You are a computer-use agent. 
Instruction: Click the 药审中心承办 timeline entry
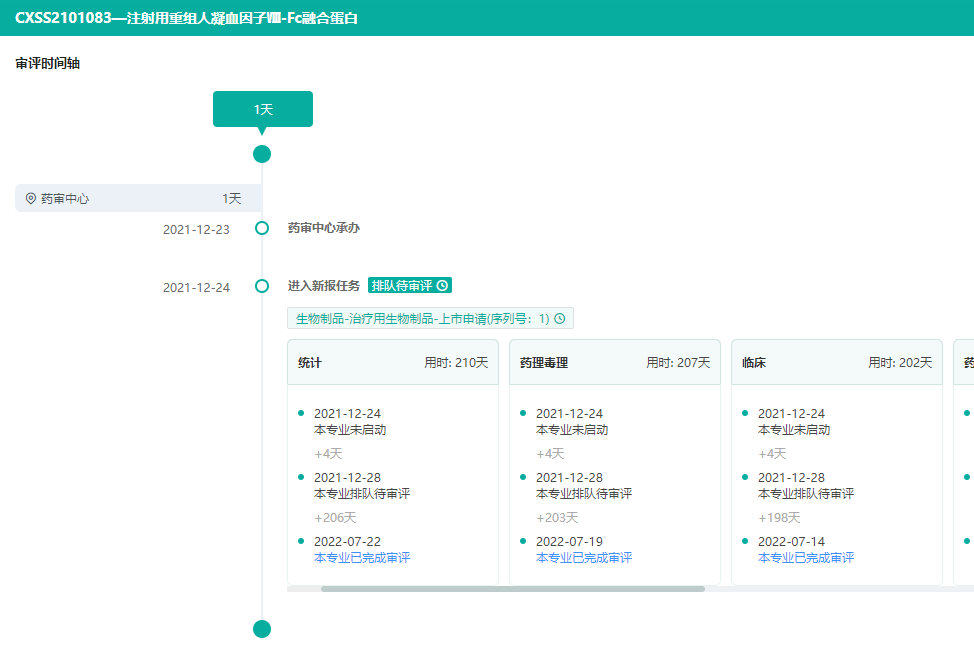coord(324,228)
